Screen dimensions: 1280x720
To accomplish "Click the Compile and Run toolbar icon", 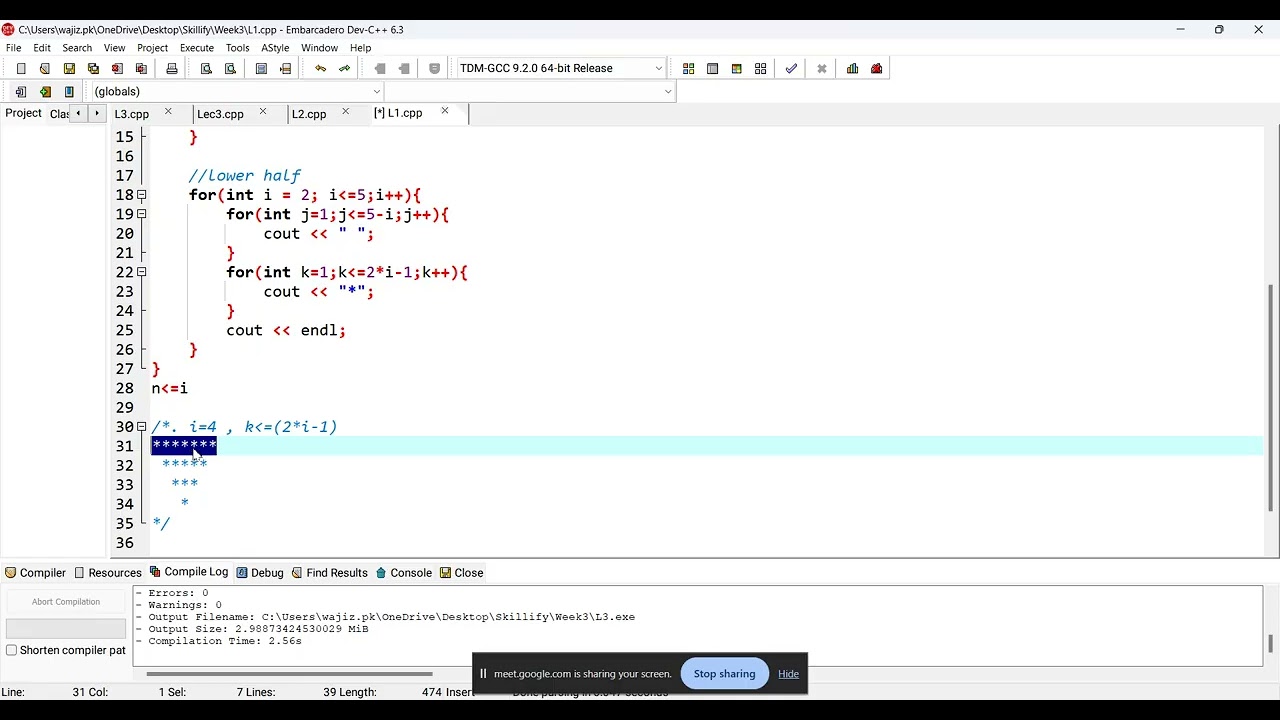I will coord(736,68).
